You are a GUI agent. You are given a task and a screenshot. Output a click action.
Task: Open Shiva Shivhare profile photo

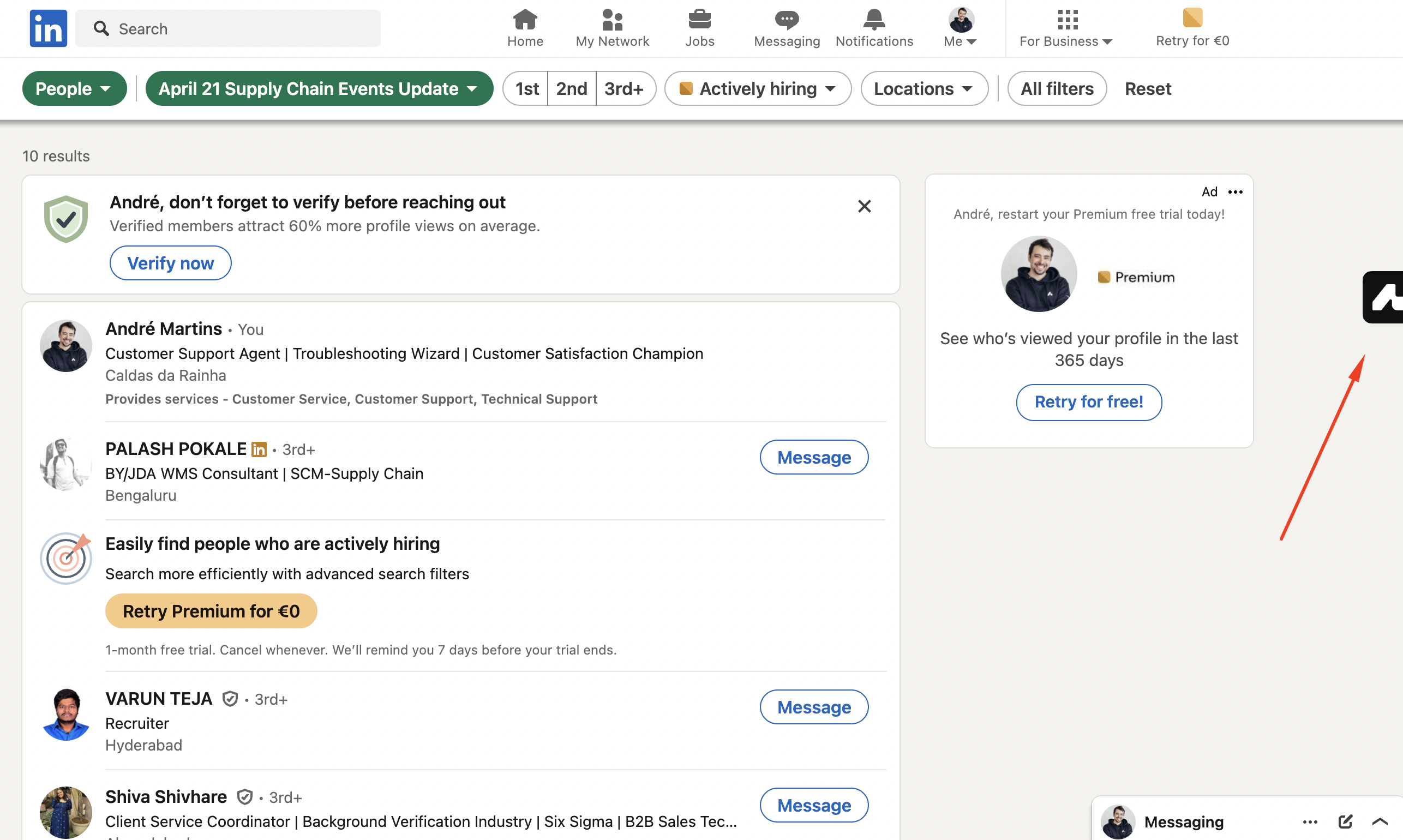point(66,813)
